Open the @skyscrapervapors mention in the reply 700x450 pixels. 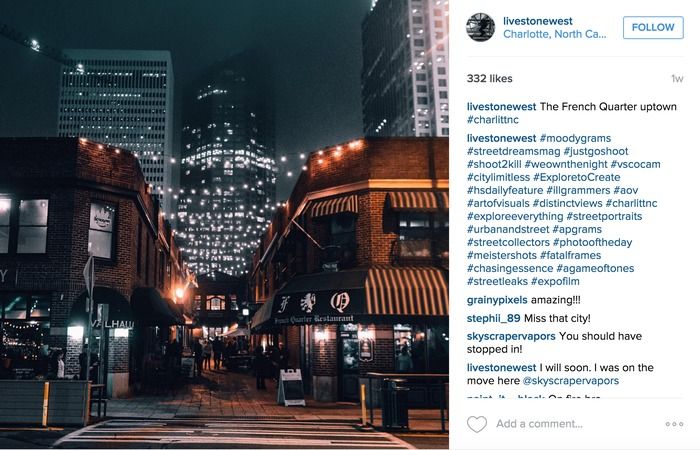[571, 381]
